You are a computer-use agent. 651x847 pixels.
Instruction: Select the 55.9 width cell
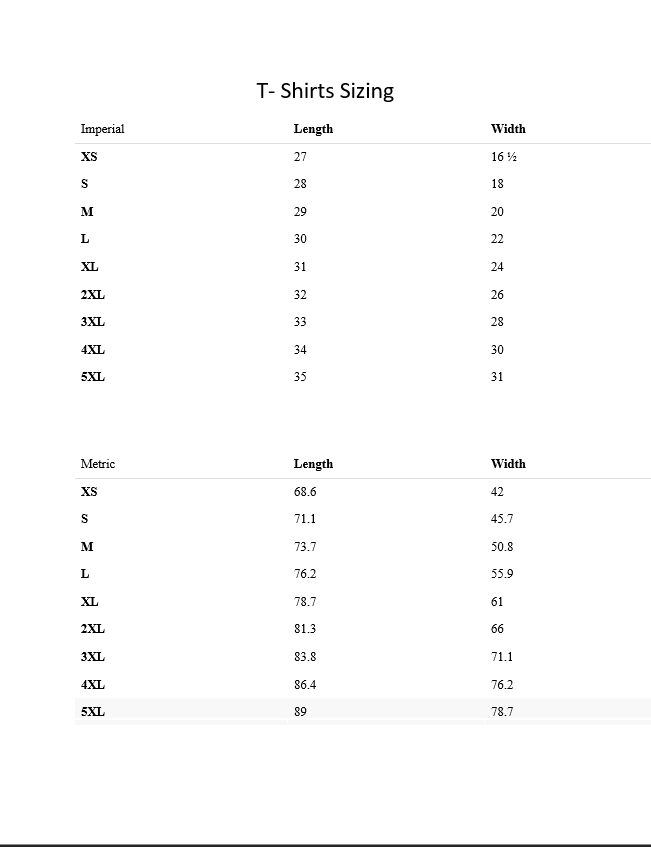[502, 574]
